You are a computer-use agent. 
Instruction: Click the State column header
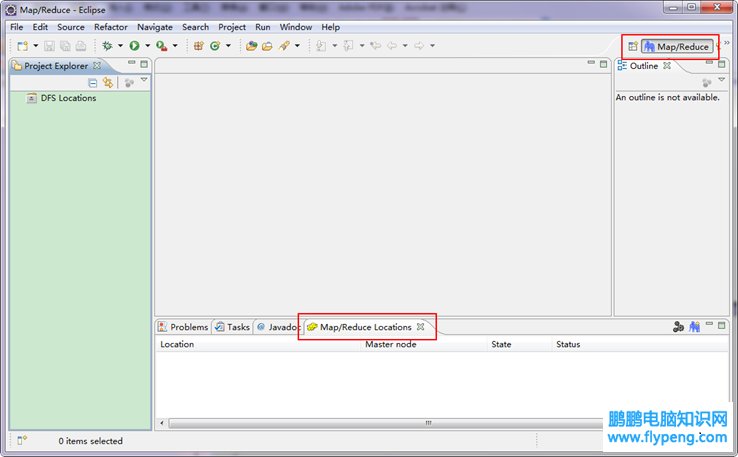[519, 345]
